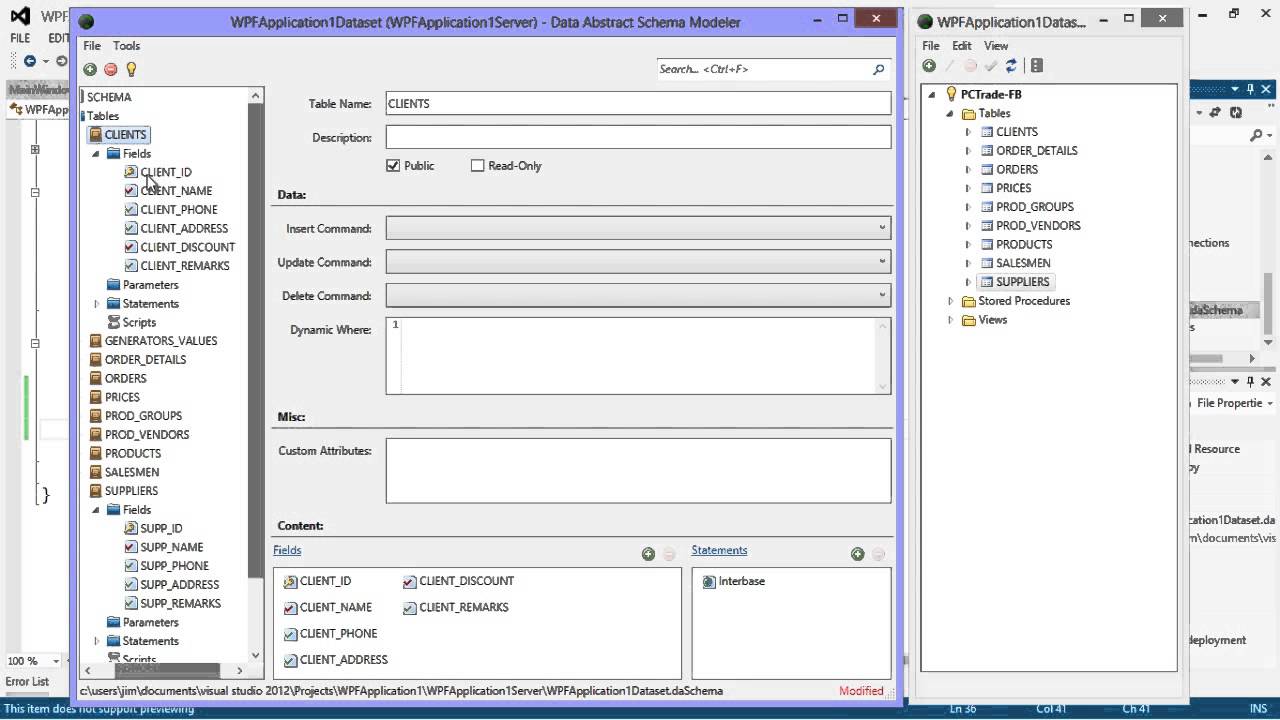Click in the Dynamic Where editor

[638, 356]
